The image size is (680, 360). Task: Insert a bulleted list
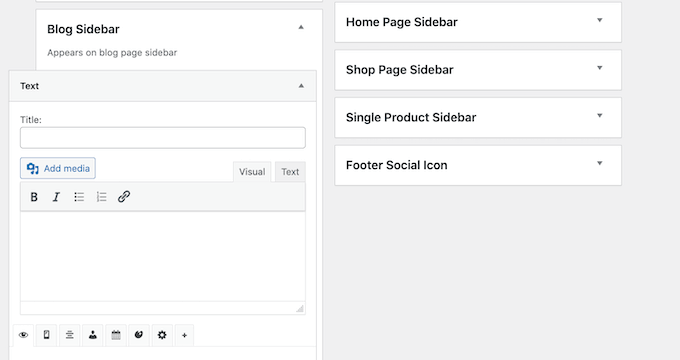click(x=79, y=197)
